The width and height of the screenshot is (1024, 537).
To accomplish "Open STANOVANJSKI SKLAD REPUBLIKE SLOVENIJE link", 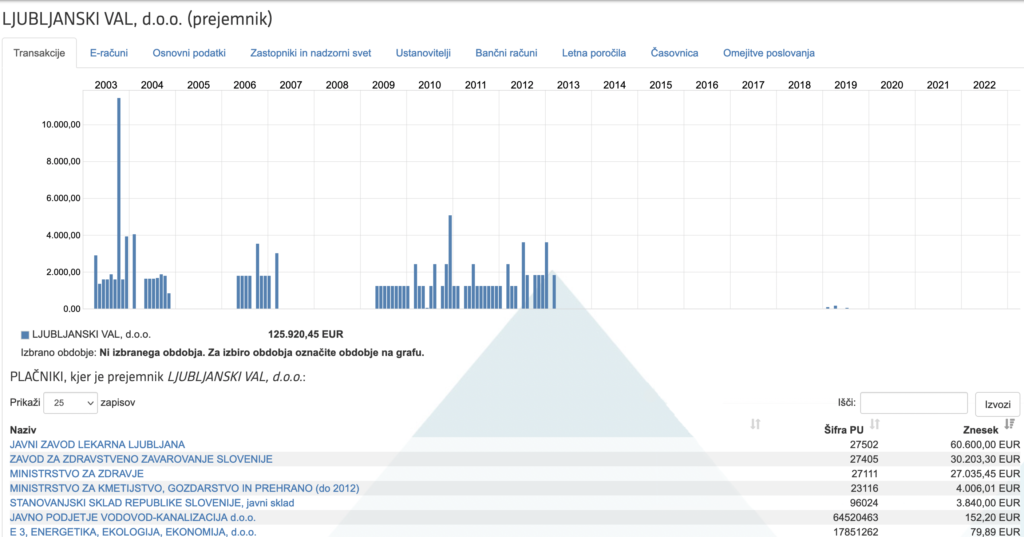I will coord(152,503).
